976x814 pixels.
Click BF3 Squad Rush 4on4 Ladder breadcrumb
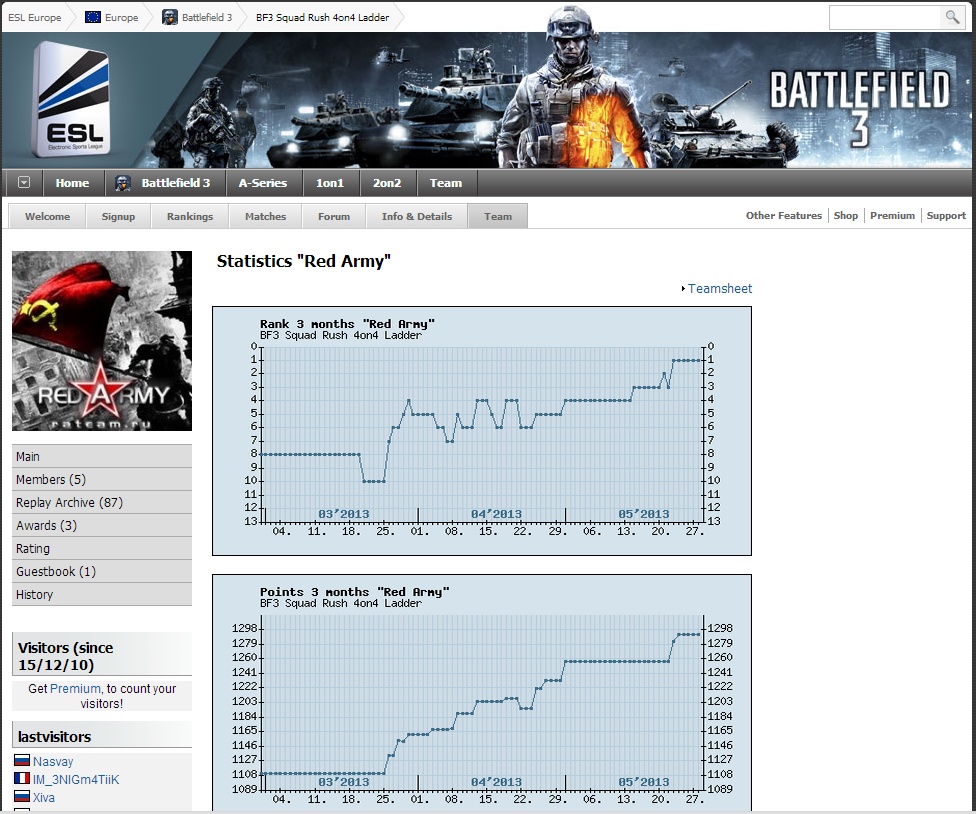pos(322,17)
